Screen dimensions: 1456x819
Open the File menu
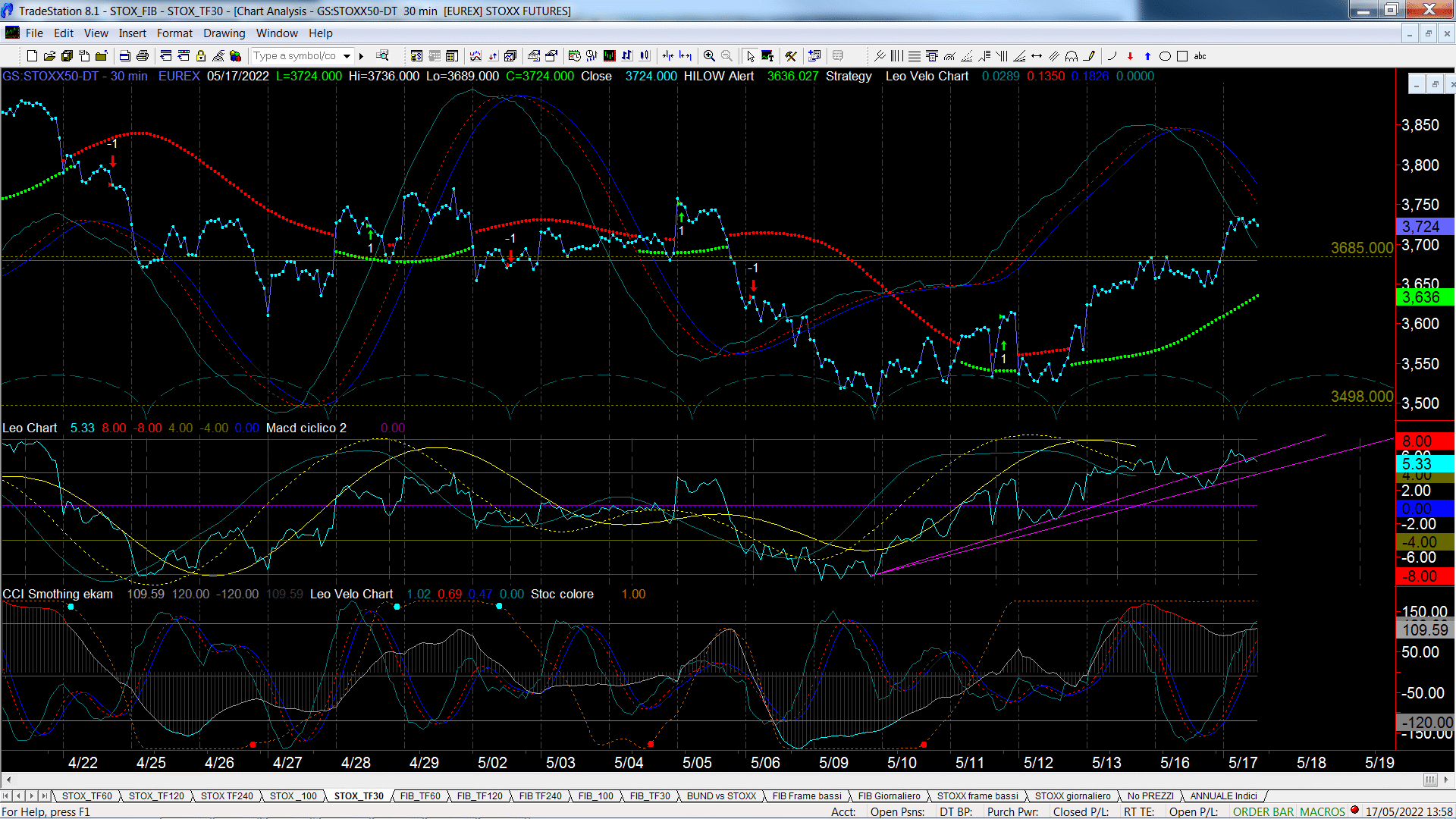pyautogui.click(x=34, y=33)
